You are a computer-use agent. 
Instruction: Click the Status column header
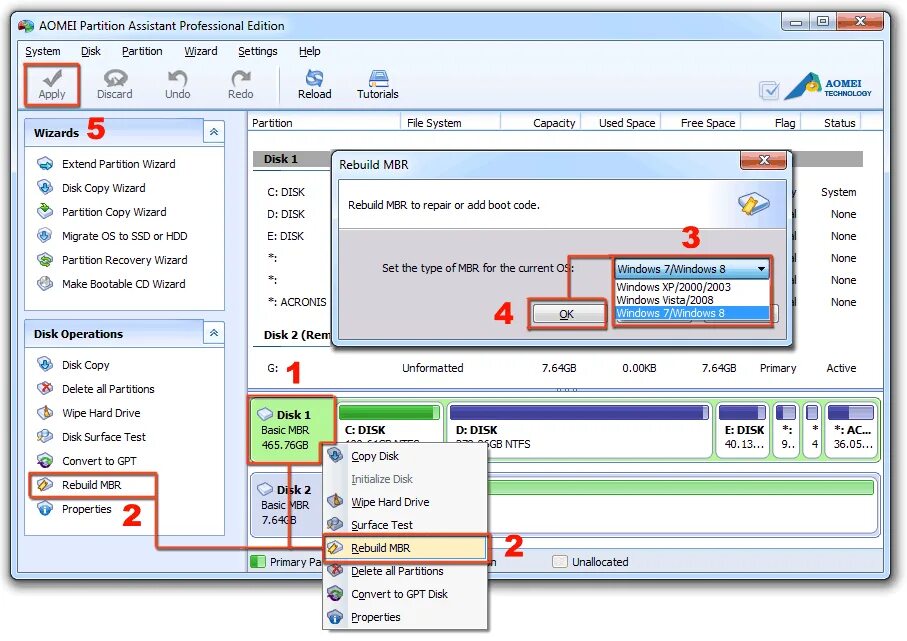(831, 123)
